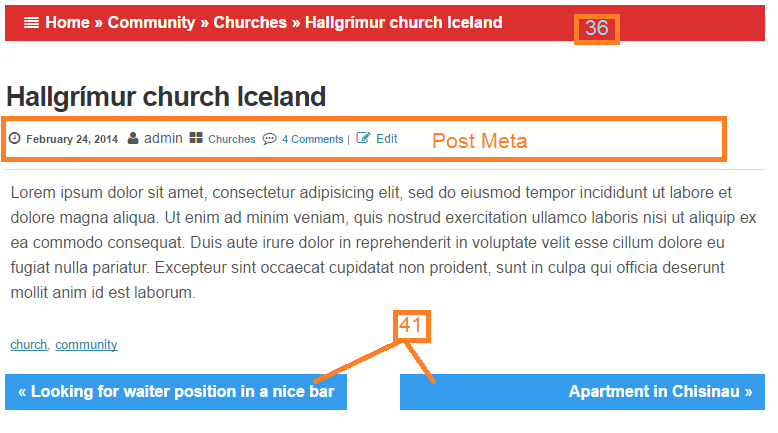778x433 pixels.
Task: Click the pencil edit icon
Action: (363, 137)
